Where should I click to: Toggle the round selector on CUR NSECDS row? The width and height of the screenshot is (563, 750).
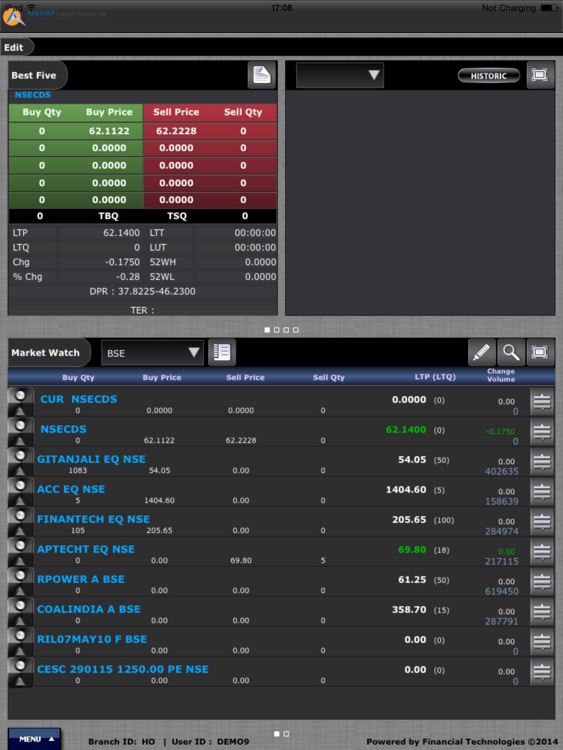pyautogui.click(x=20, y=396)
